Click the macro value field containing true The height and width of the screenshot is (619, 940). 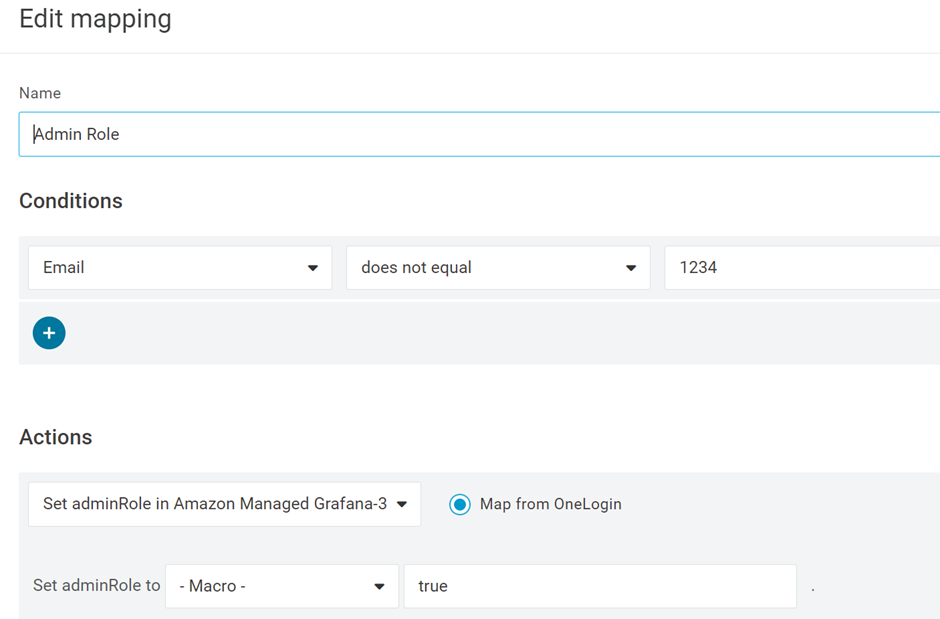click(600, 586)
